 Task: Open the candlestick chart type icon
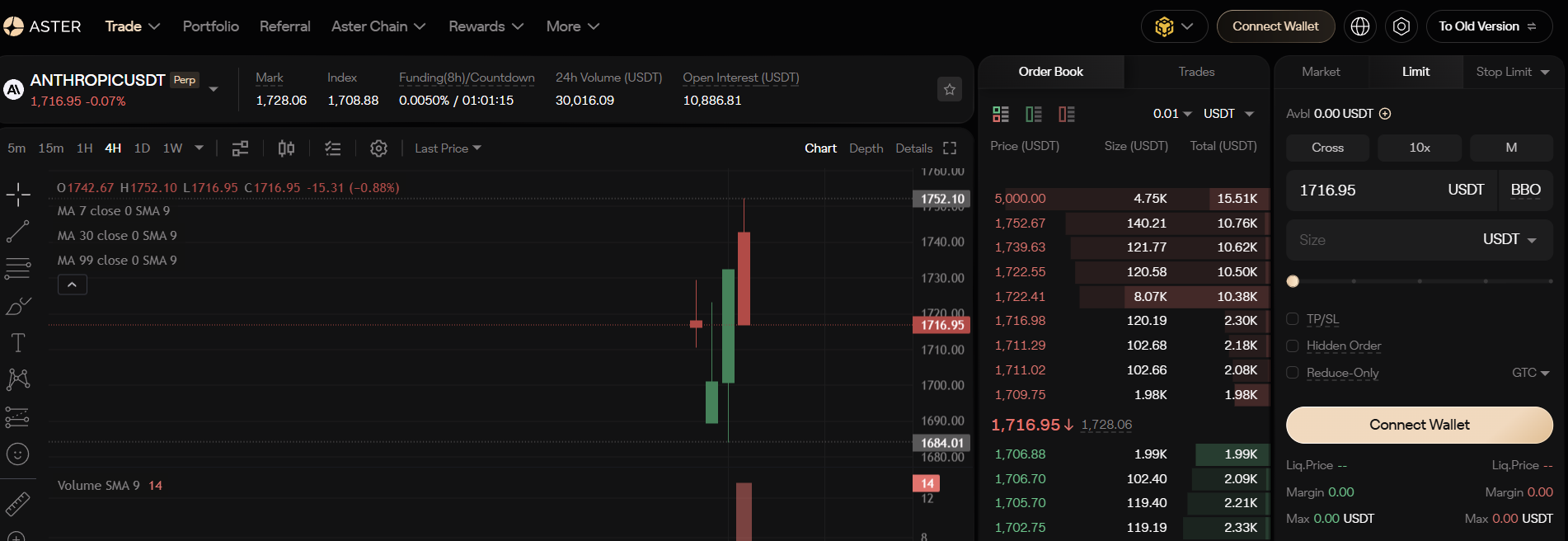[286, 148]
